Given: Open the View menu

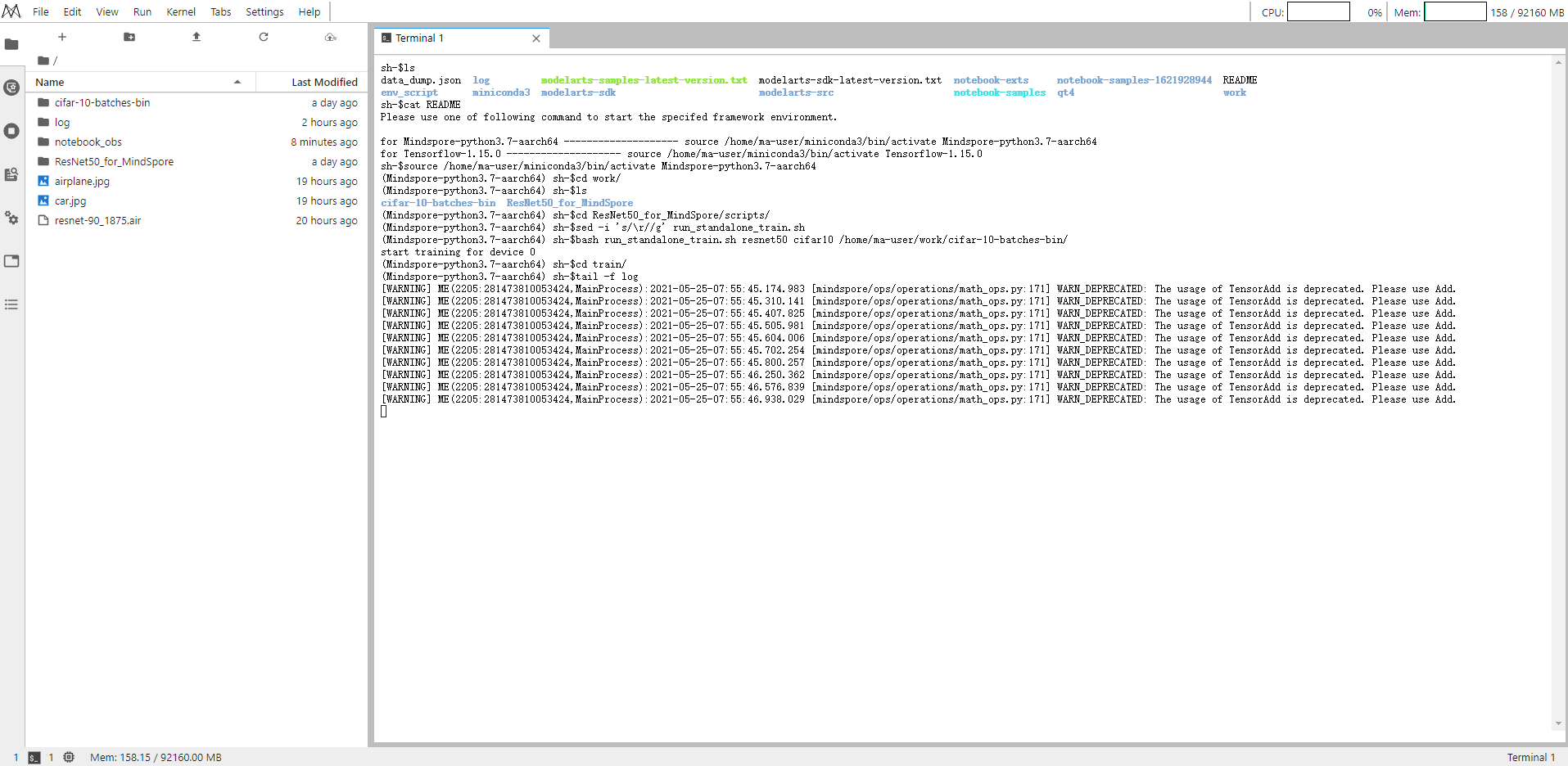Looking at the screenshot, I should coord(107,11).
